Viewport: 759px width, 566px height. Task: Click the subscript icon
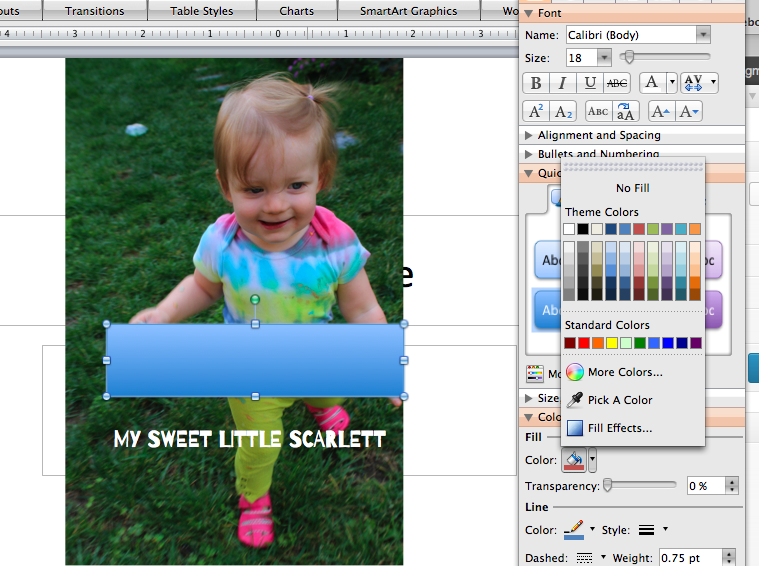[564, 112]
